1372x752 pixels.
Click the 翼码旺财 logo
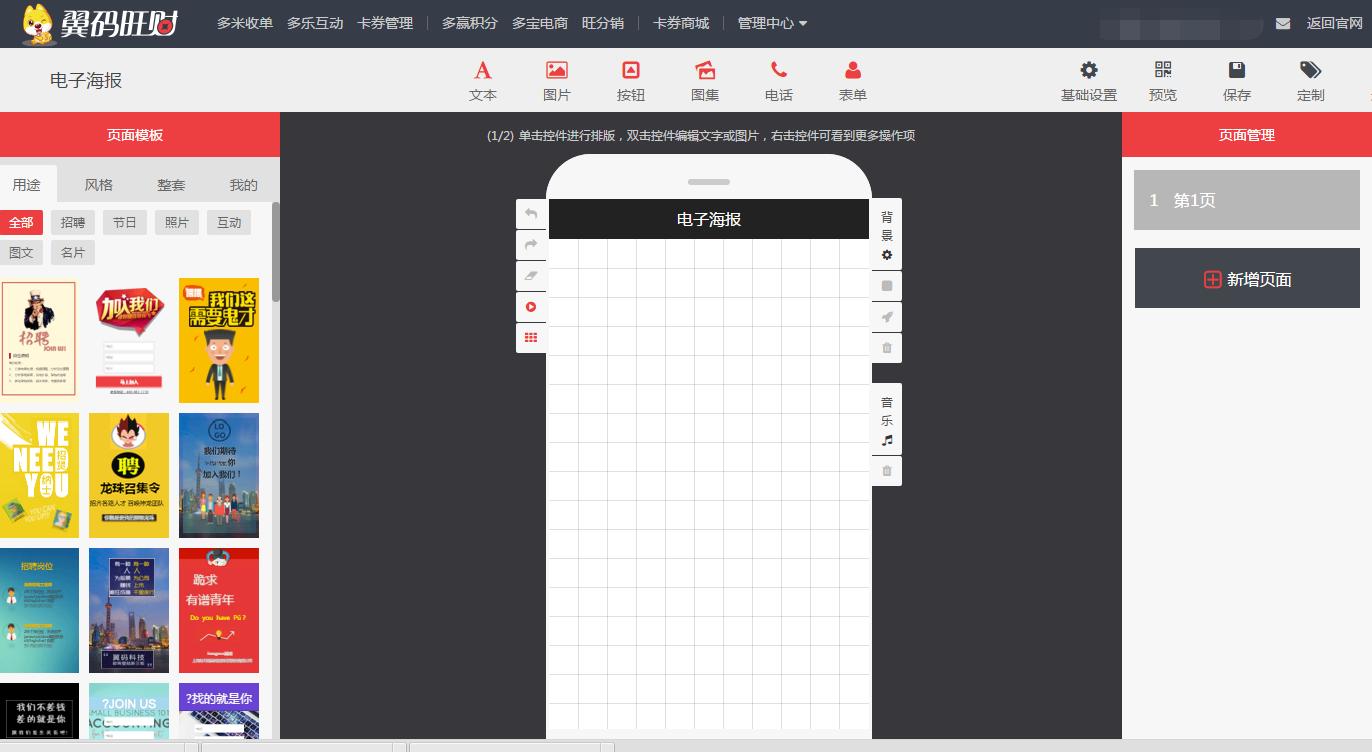pos(100,24)
